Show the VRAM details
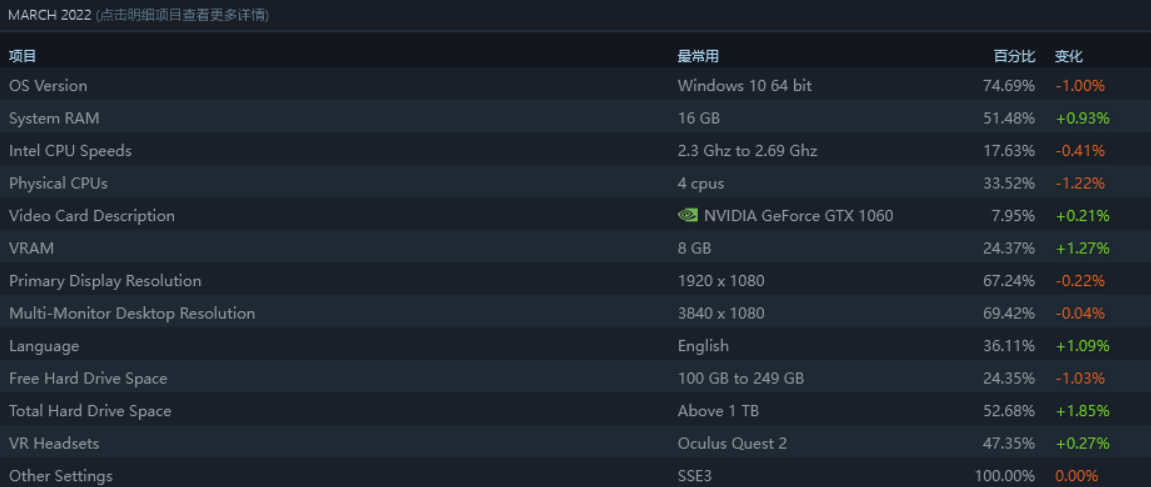Viewport: 1151px width, 487px height. pyautogui.click(x=31, y=248)
